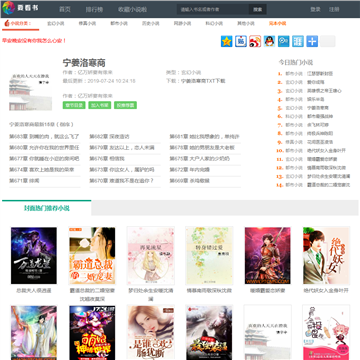Select the 科幻小说 category tab
Image resolution: width=360 pixels, height=360 pixels.
[214, 23]
